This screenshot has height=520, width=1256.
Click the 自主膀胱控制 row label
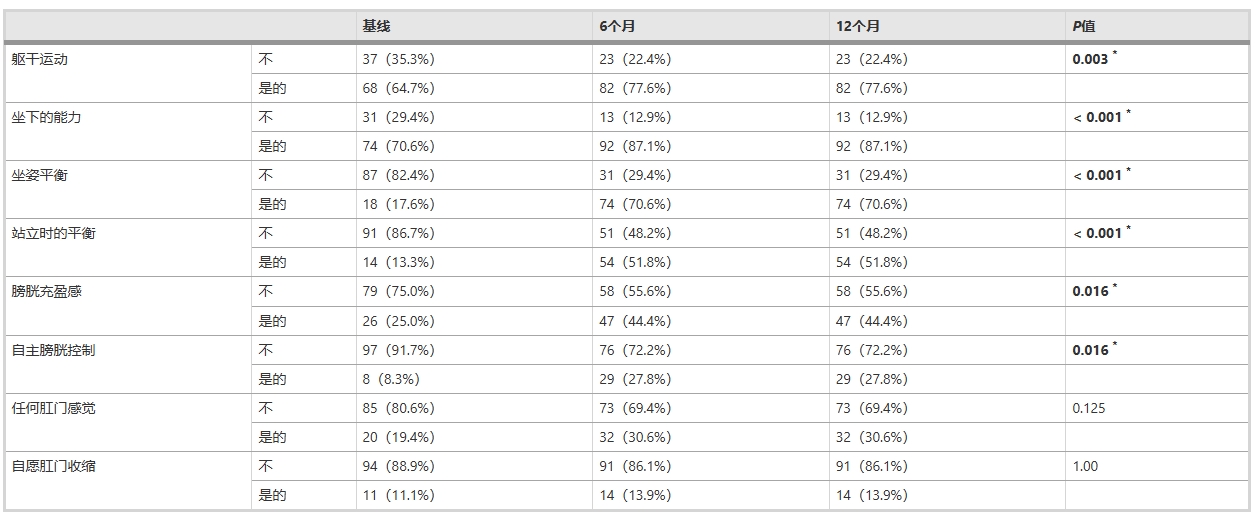click(54, 350)
